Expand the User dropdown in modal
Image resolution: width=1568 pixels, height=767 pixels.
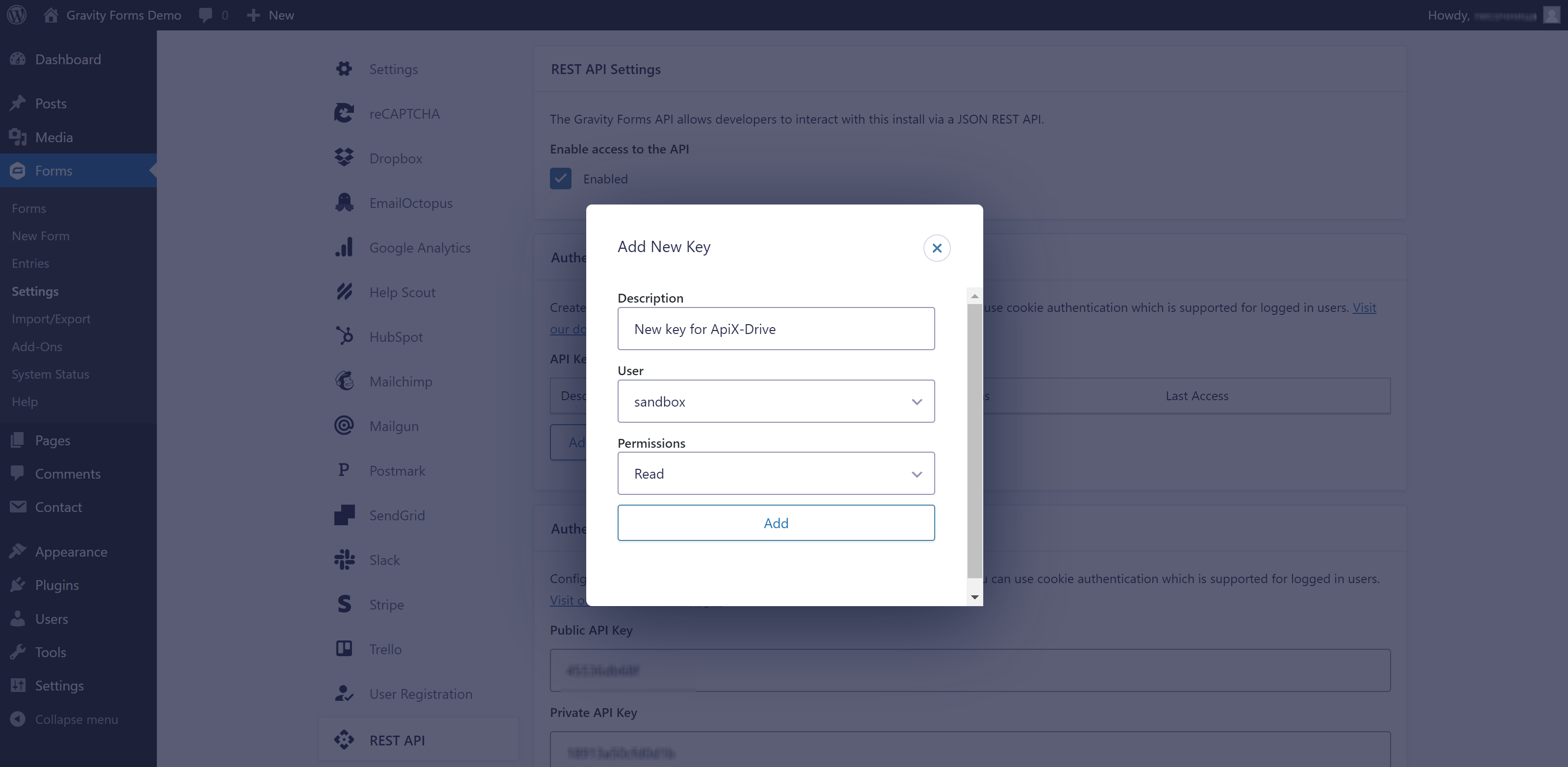tap(915, 401)
